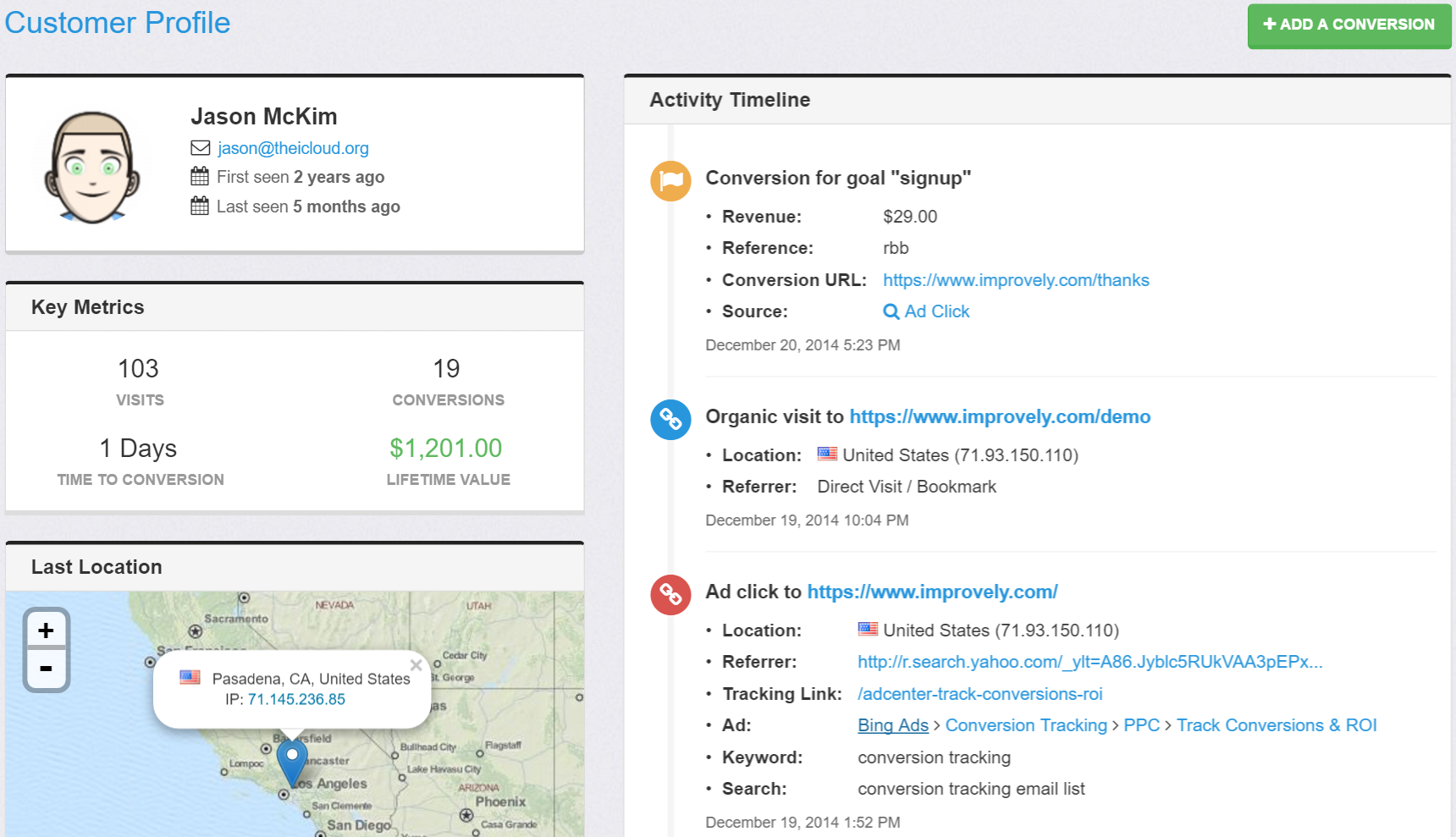Click the Key Metrics panel header
Screen dimensions: 1456x837
pos(88,307)
